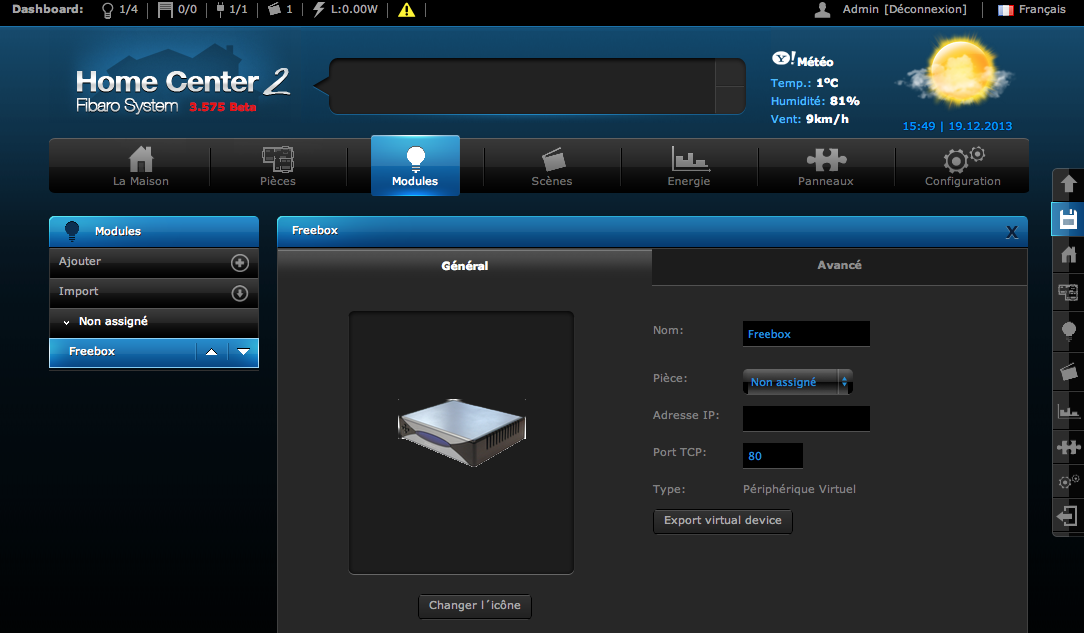Open the lightbulb 1/4 dashboard indicator
The height and width of the screenshot is (633, 1084).
point(119,10)
